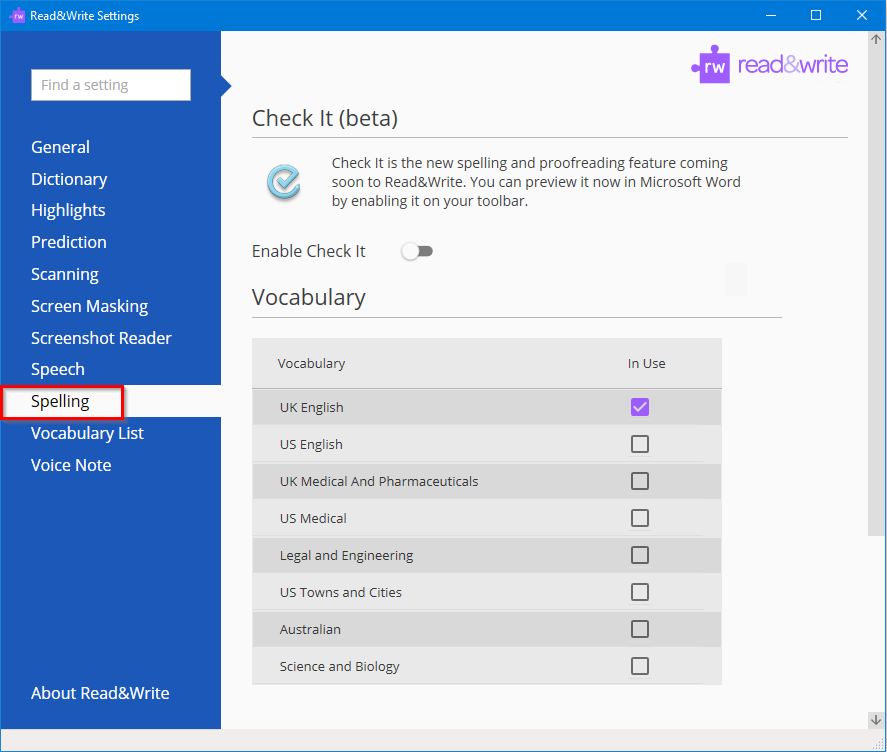This screenshot has height=752, width=887.
Task: Select the US English row label
Action: pyautogui.click(x=311, y=444)
